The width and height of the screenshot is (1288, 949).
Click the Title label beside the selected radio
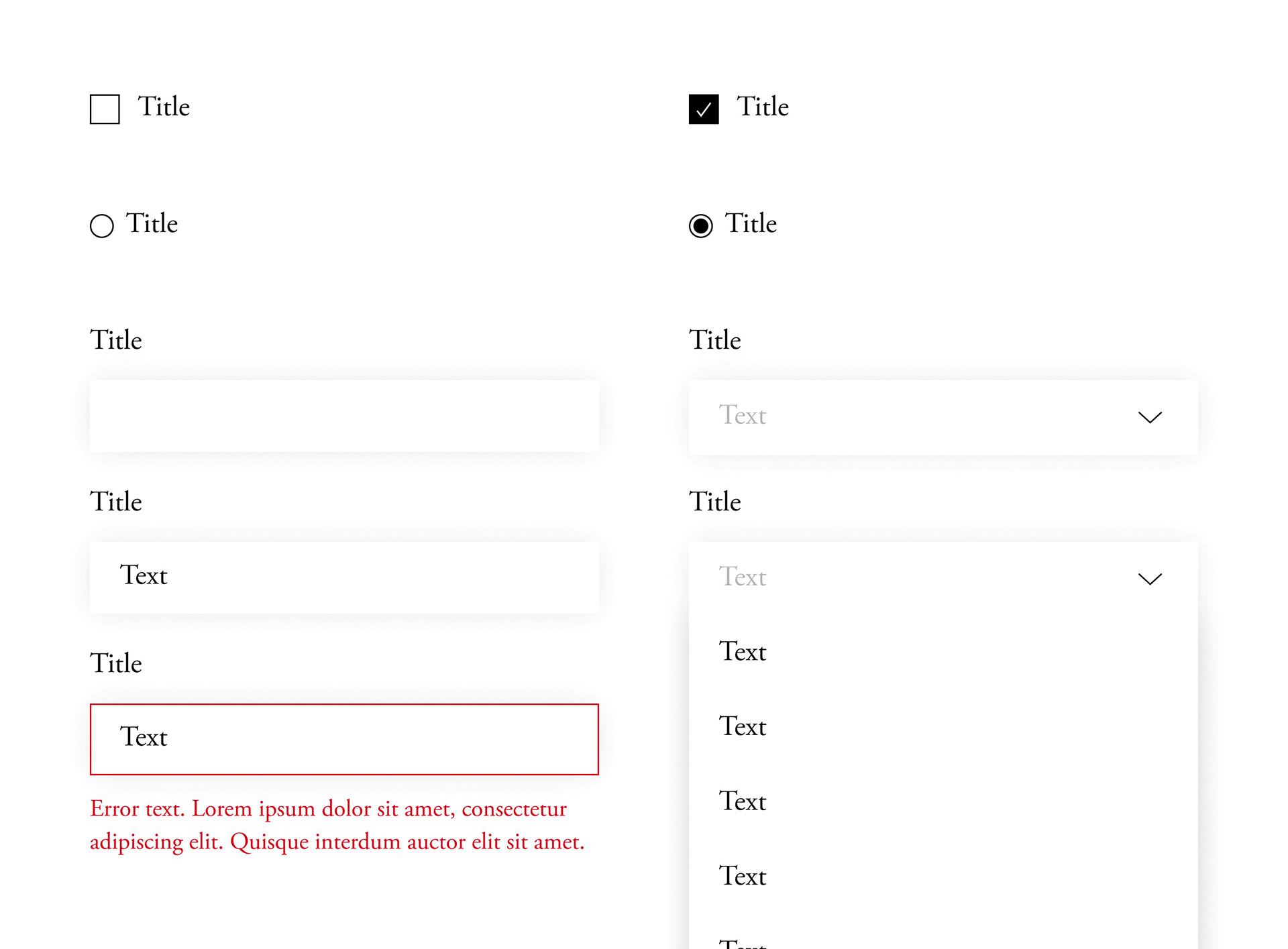point(751,224)
